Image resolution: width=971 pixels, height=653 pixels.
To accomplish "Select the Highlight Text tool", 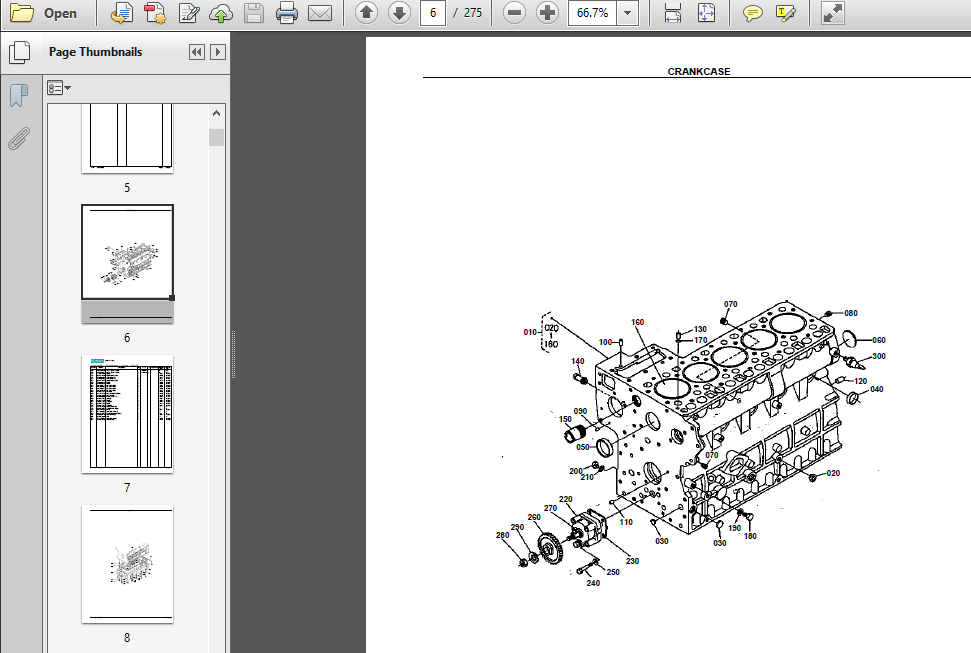I will click(x=786, y=14).
